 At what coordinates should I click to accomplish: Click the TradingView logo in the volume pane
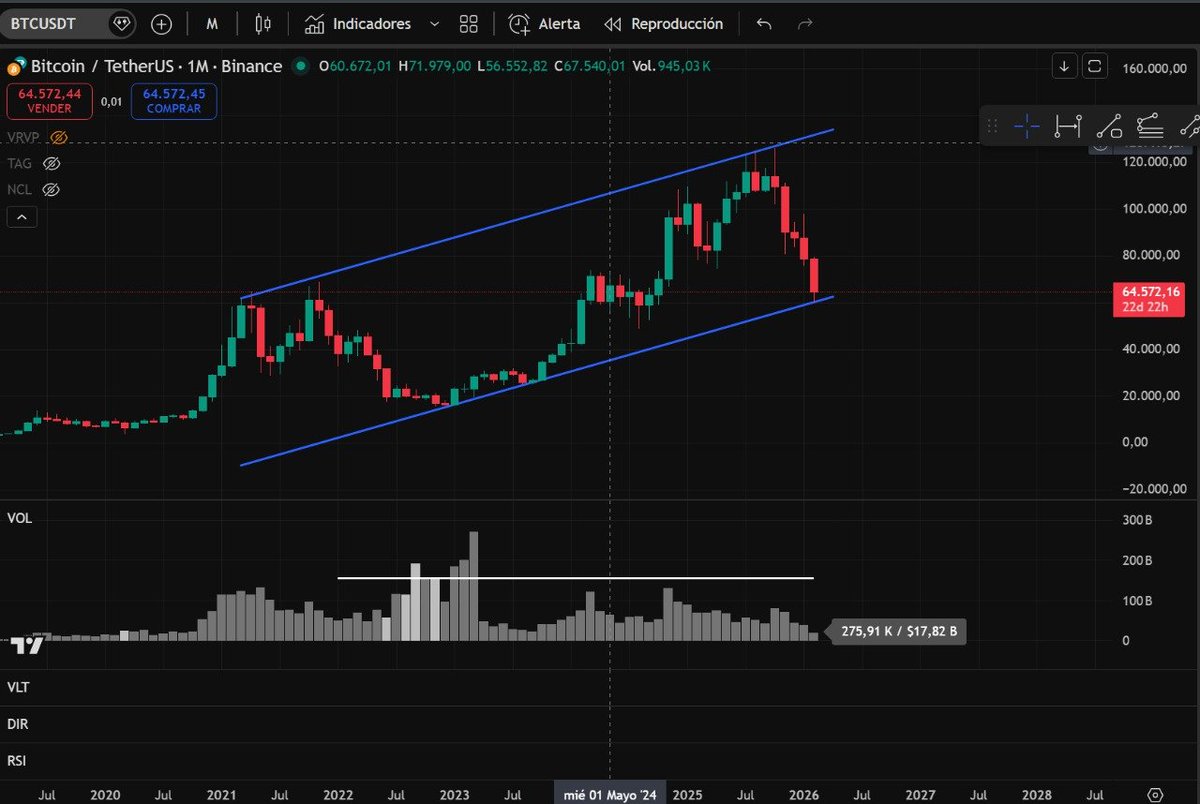coord(27,646)
